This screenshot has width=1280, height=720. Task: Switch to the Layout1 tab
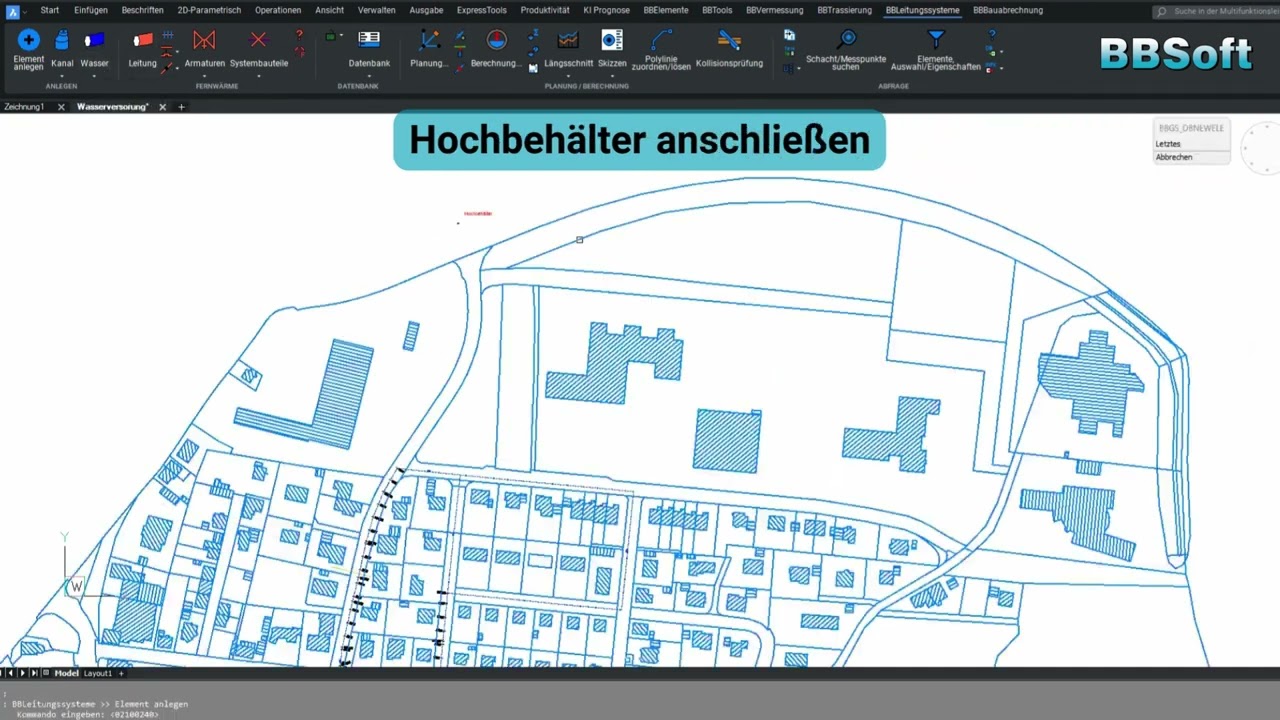[x=98, y=674]
